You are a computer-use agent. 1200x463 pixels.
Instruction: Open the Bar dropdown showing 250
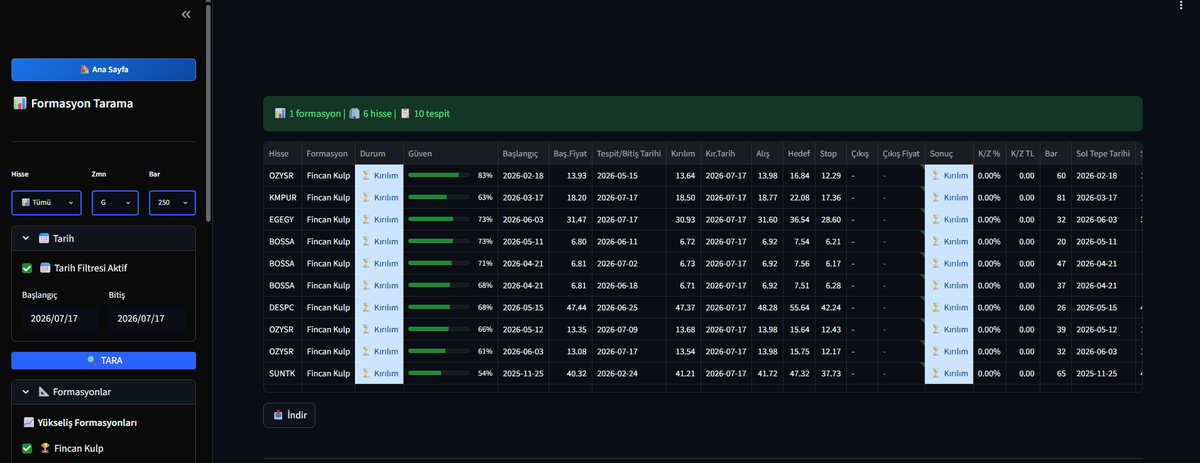coord(172,202)
